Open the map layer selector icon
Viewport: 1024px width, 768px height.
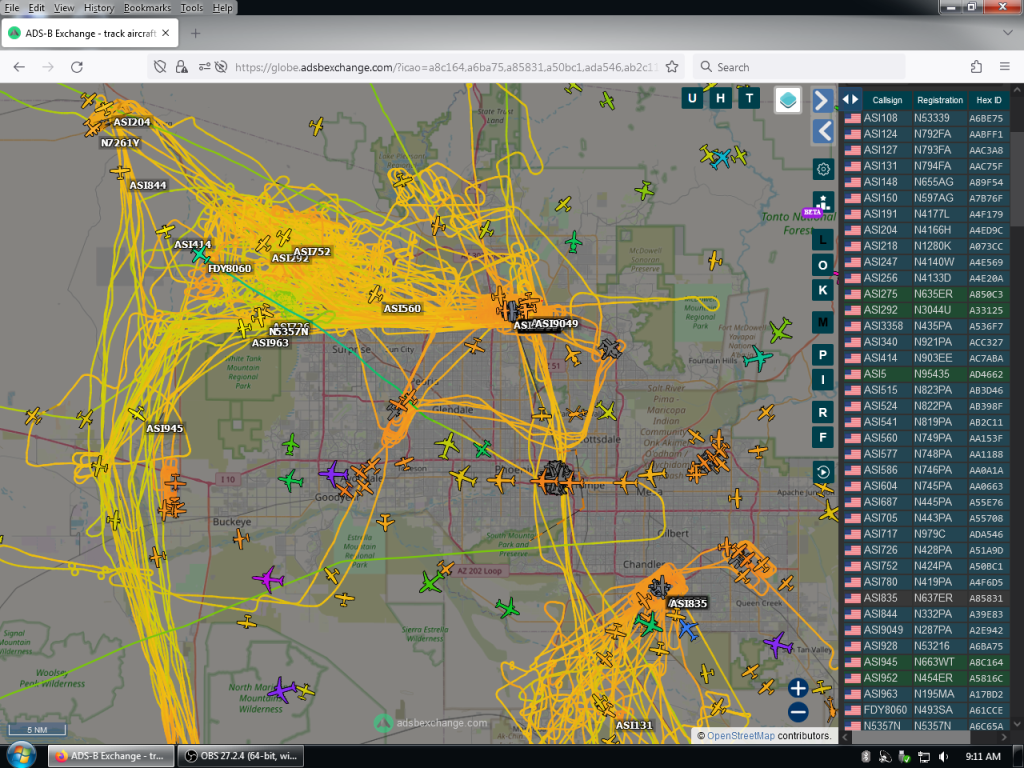click(788, 100)
